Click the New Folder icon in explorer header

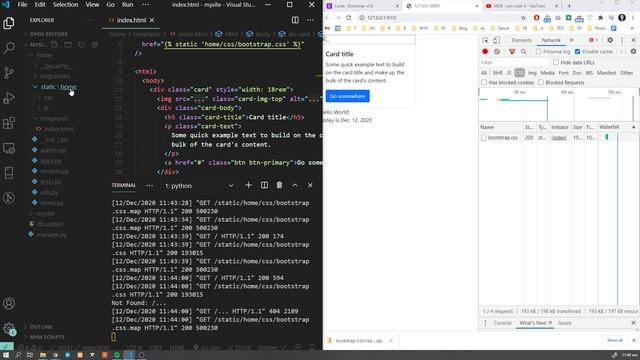coord(68,44)
